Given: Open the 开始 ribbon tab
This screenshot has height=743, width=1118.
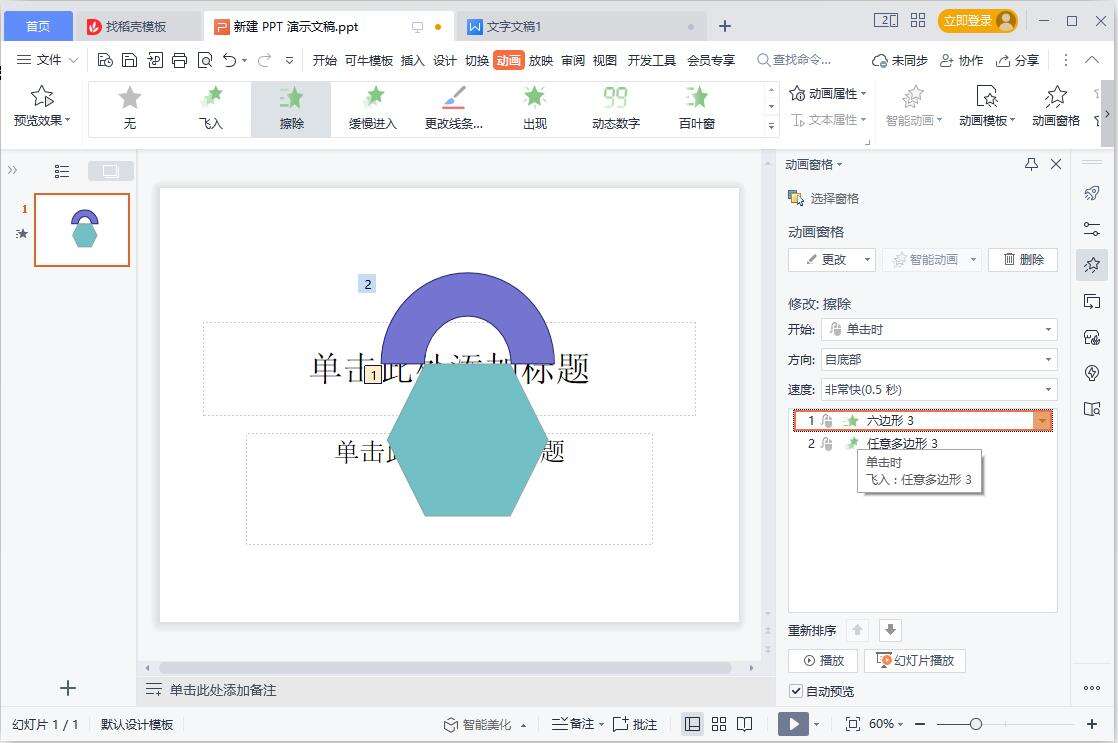Looking at the screenshot, I should [324, 61].
